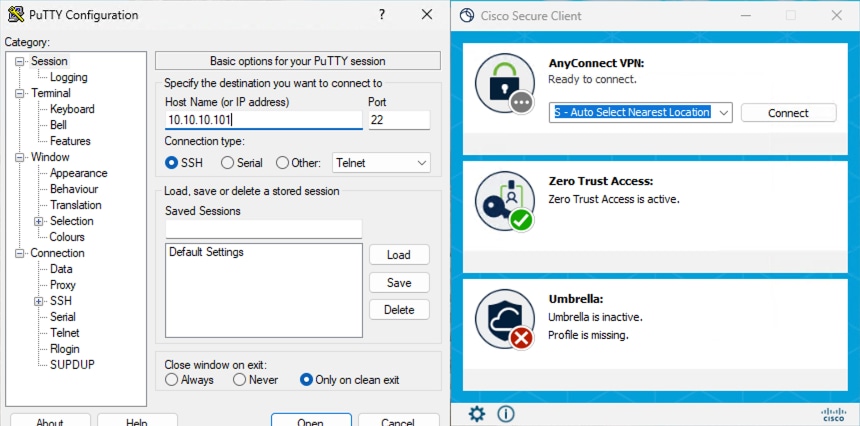Click the Open button in PuTTY
Viewport: 860px width, 426px height.
click(x=311, y=421)
